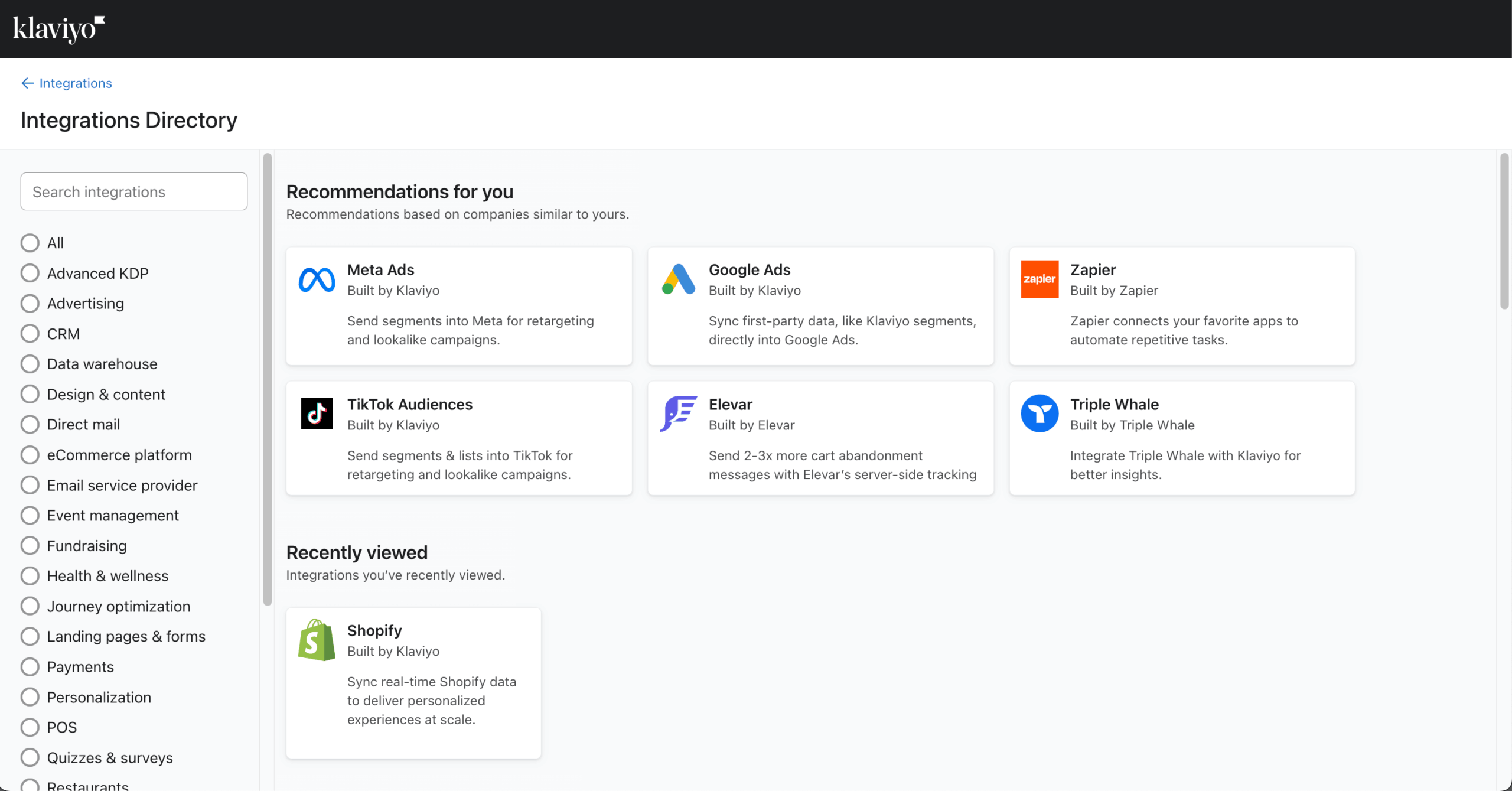Click 'Sync real-time Shopify data' description
The height and width of the screenshot is (791, 1512).
tap(431, 701)
